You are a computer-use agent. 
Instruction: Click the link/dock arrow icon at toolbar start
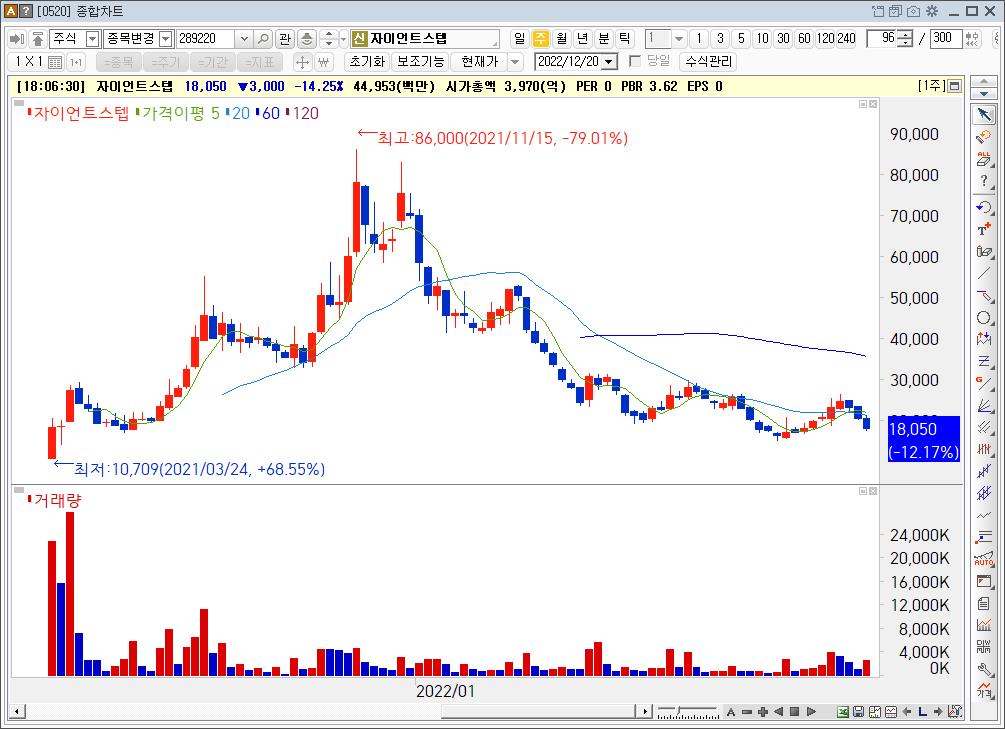click(17, 38)
